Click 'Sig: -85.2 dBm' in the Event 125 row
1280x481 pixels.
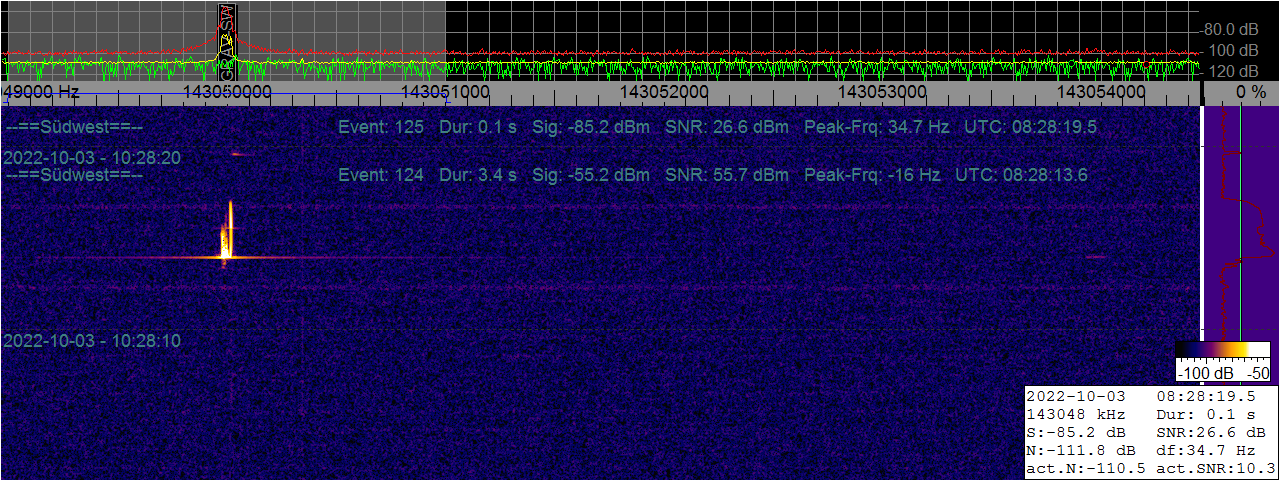pos(590,127)
